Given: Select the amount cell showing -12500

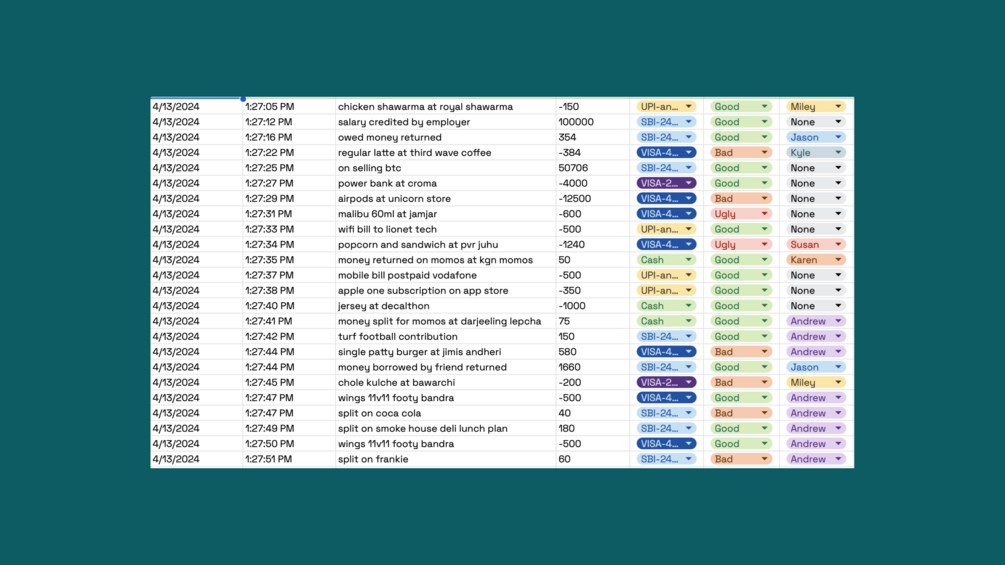Looking at the screenshot, I should point(592,199).
